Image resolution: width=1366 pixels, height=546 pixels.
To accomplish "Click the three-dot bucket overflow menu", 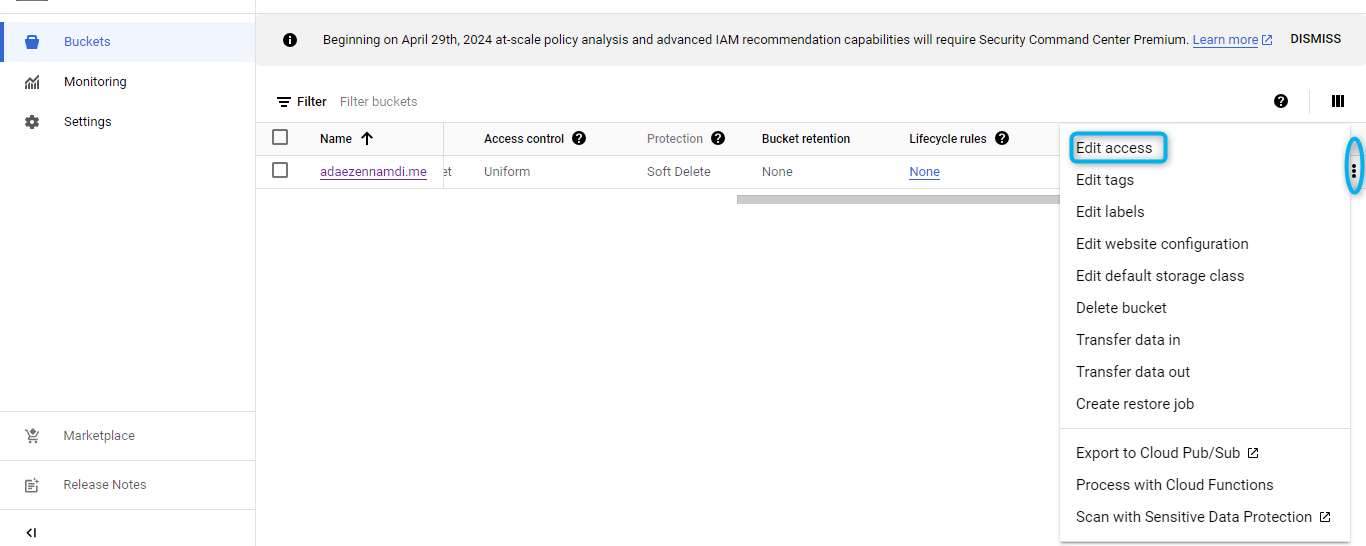I will (x=1354, y=171).
